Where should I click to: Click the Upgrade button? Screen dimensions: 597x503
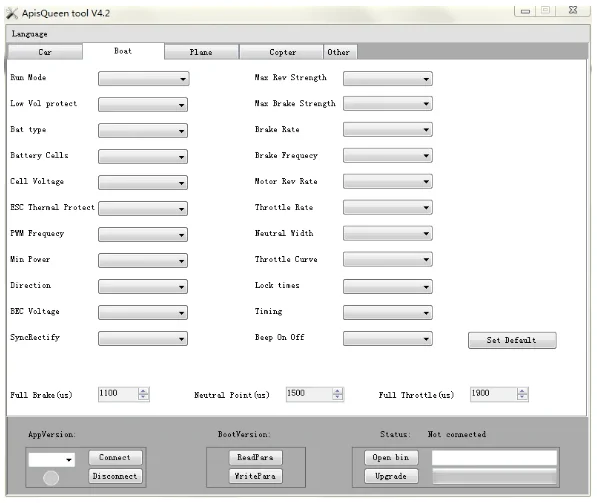391,476
